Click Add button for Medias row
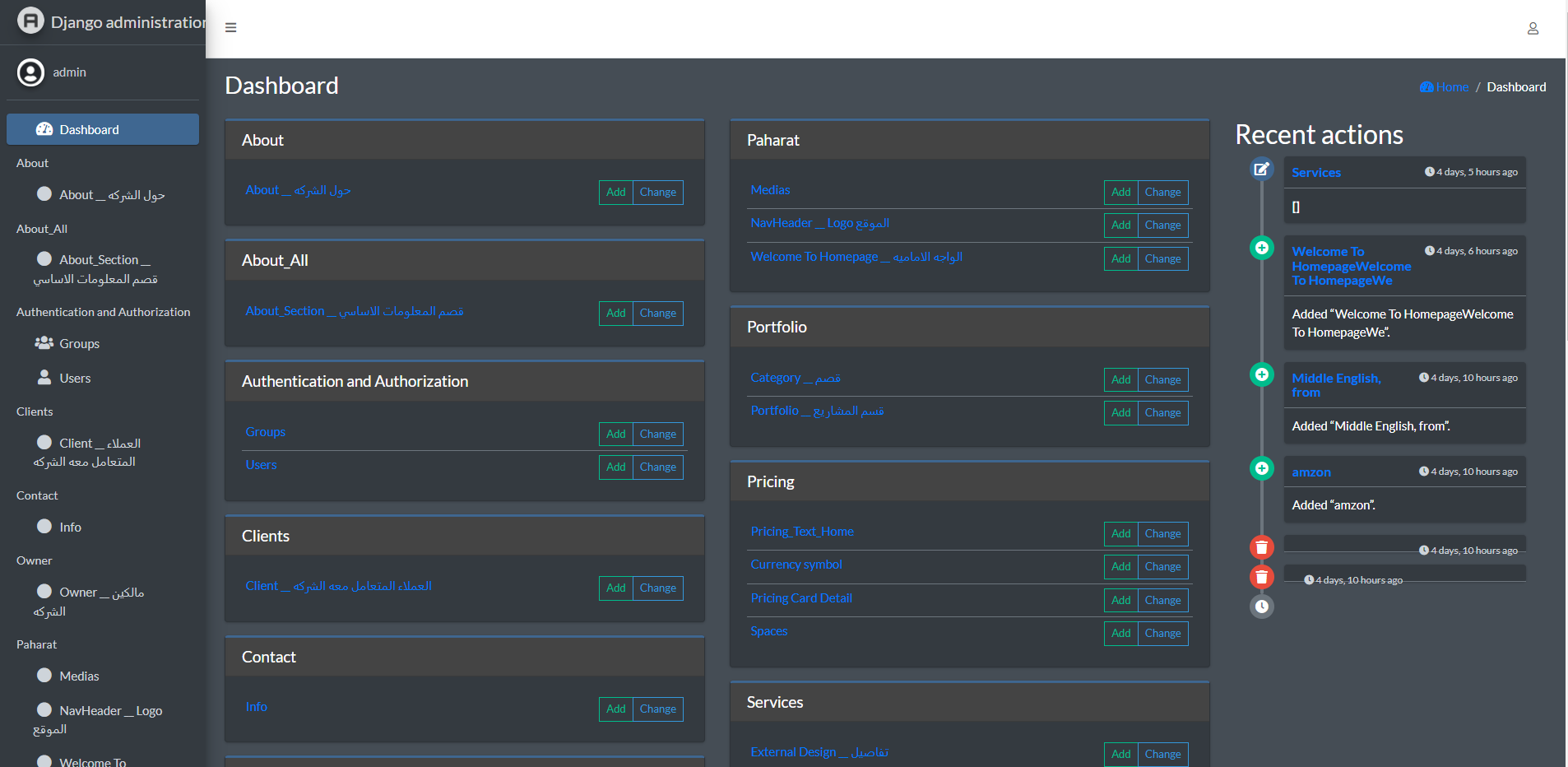Image resolution: width=1568 pixels, height=767 pixels. click(1120, 192)
